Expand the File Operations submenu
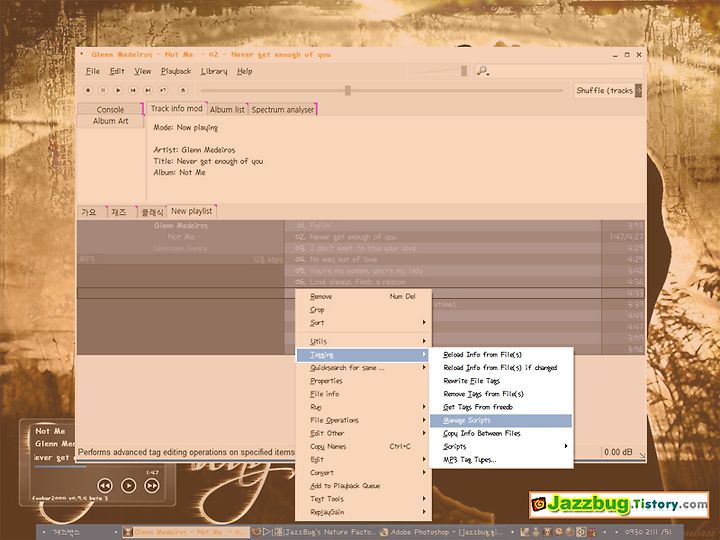 363,420
